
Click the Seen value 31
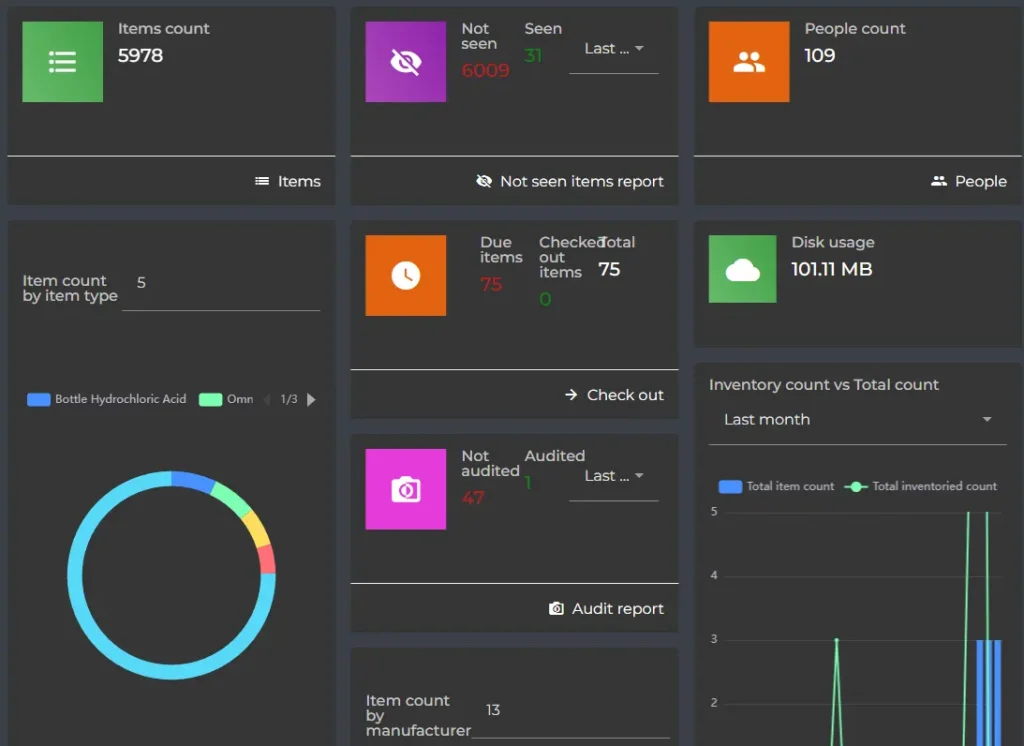point(533,56)
